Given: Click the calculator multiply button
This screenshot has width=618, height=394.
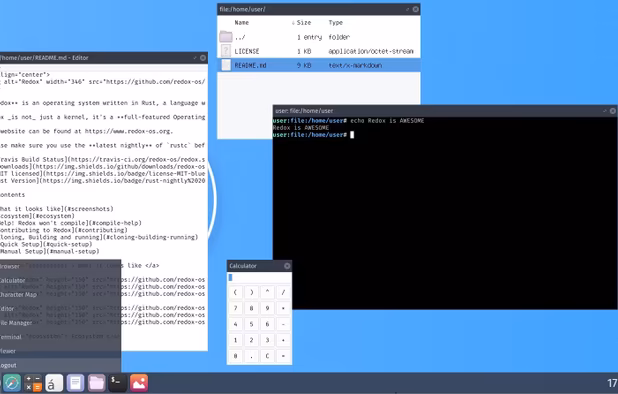Looking at the screenshot, I should pyautogui.click(x=283, y=308).
